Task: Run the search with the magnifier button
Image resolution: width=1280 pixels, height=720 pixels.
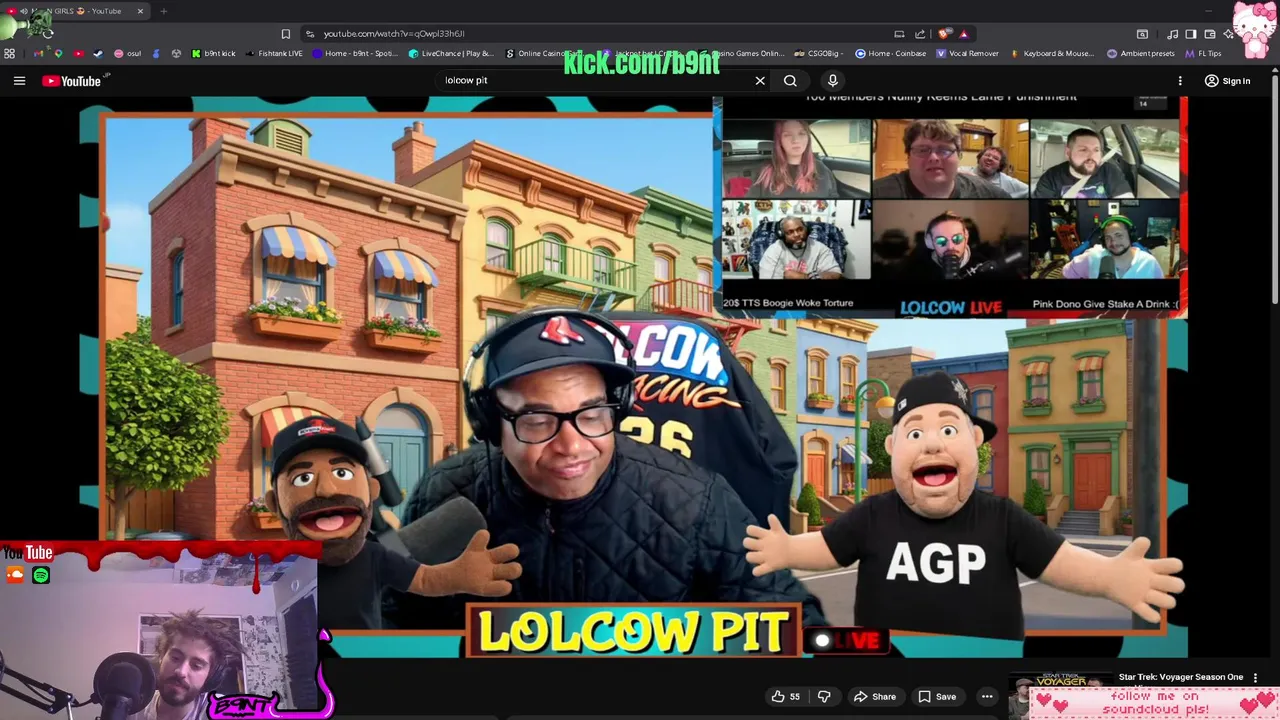Action: click(x=790, y=81)
